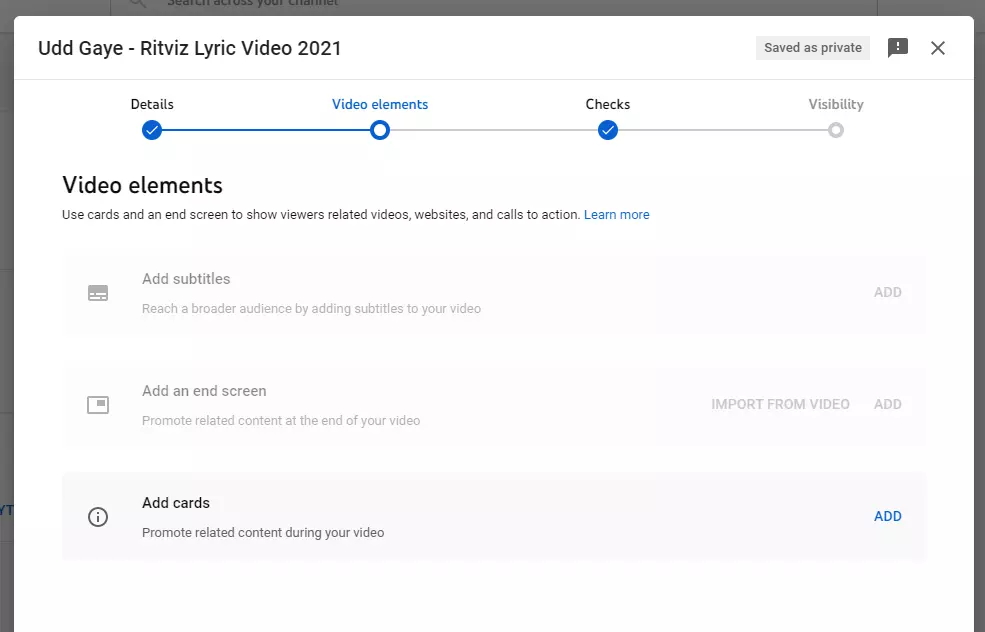
Task: Click the Video elements step circle
Action: [x=380, y=130]
